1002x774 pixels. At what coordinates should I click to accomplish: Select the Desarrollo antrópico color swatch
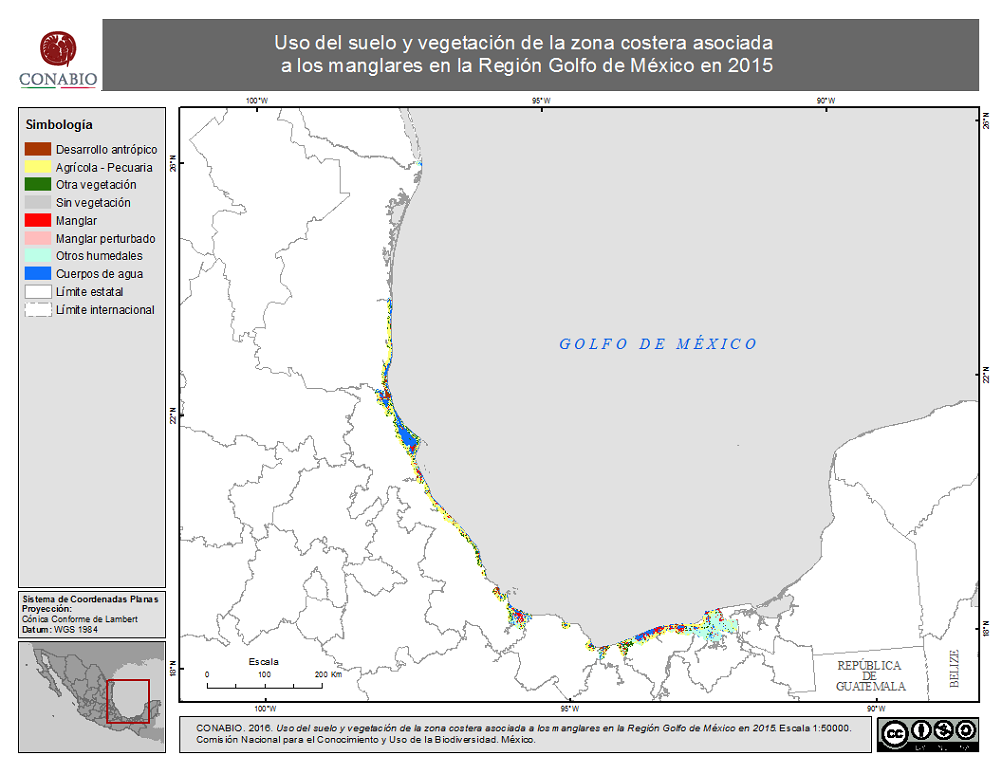tap(38, 149)
